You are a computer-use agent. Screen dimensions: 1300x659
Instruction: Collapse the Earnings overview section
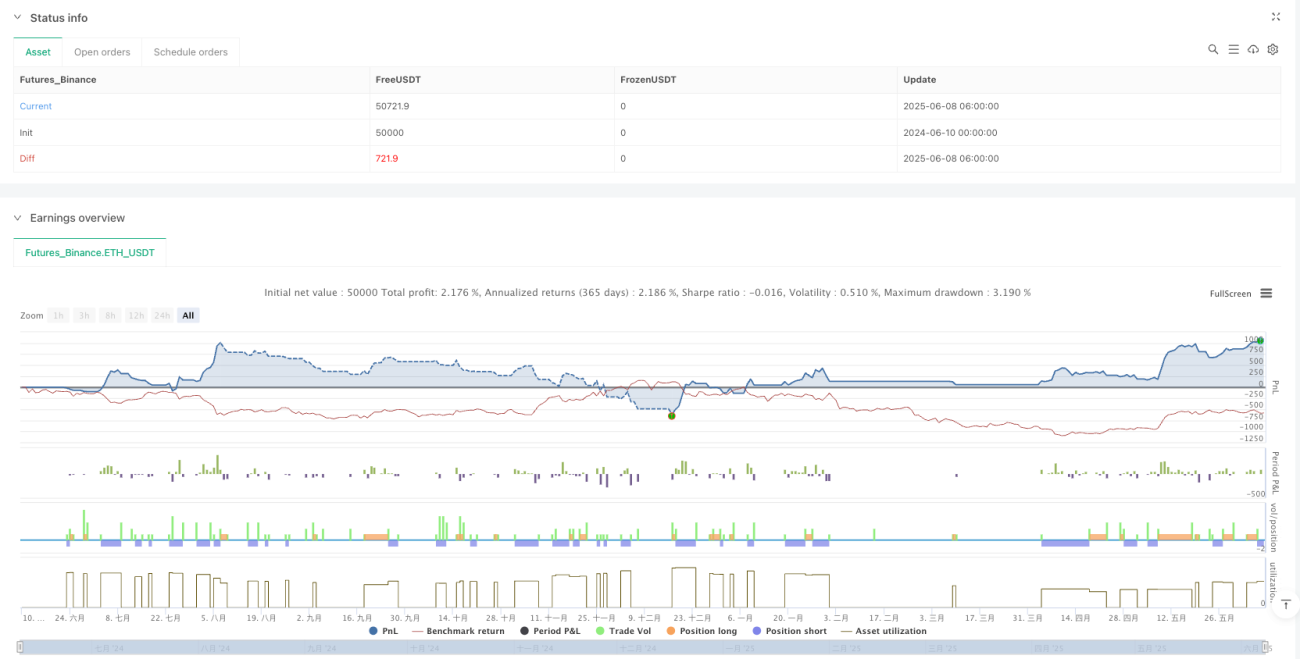tap(17, 218)
